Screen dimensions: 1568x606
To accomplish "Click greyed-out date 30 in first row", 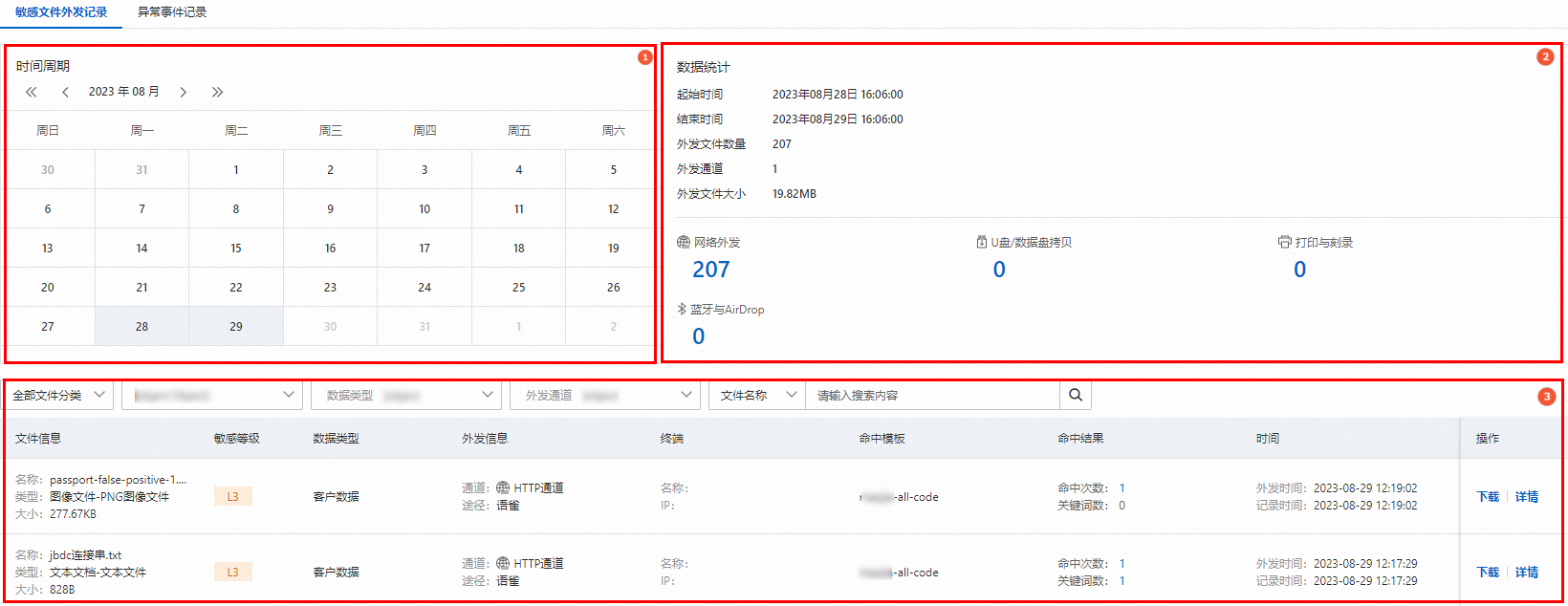I will pos(48,169).
